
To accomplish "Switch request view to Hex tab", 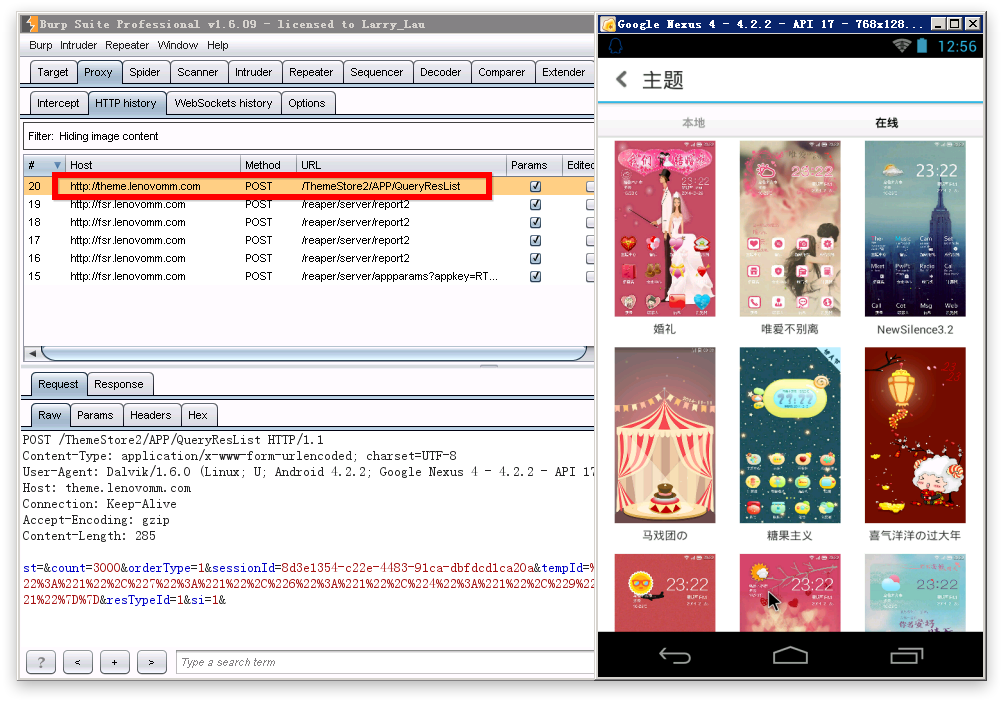I will 198,415.
